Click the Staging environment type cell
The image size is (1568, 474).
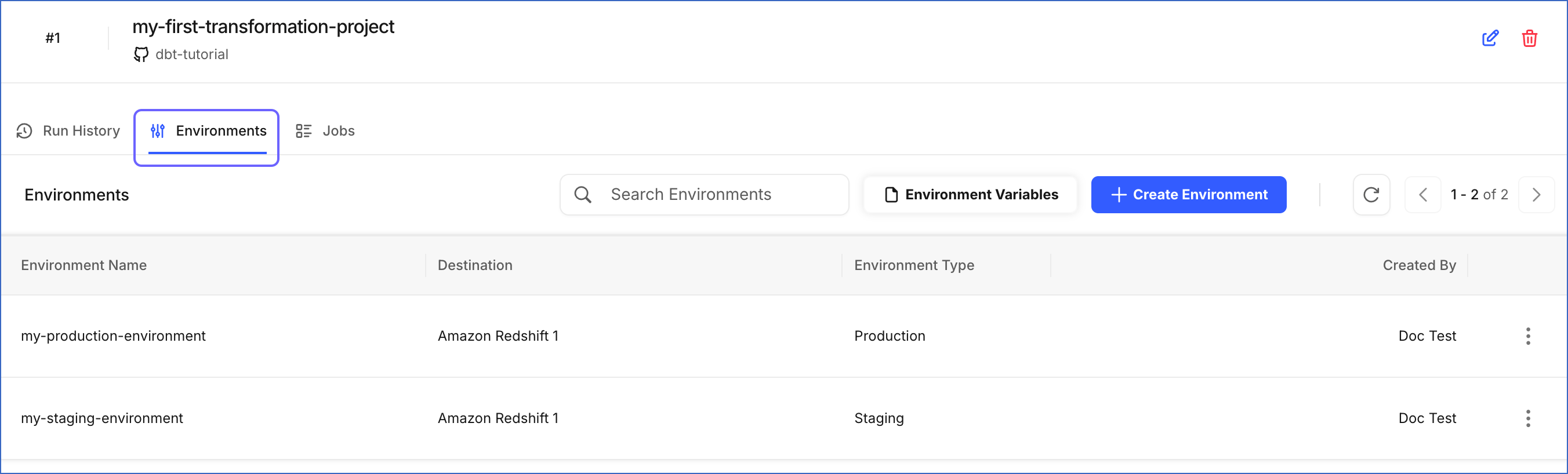879,418
